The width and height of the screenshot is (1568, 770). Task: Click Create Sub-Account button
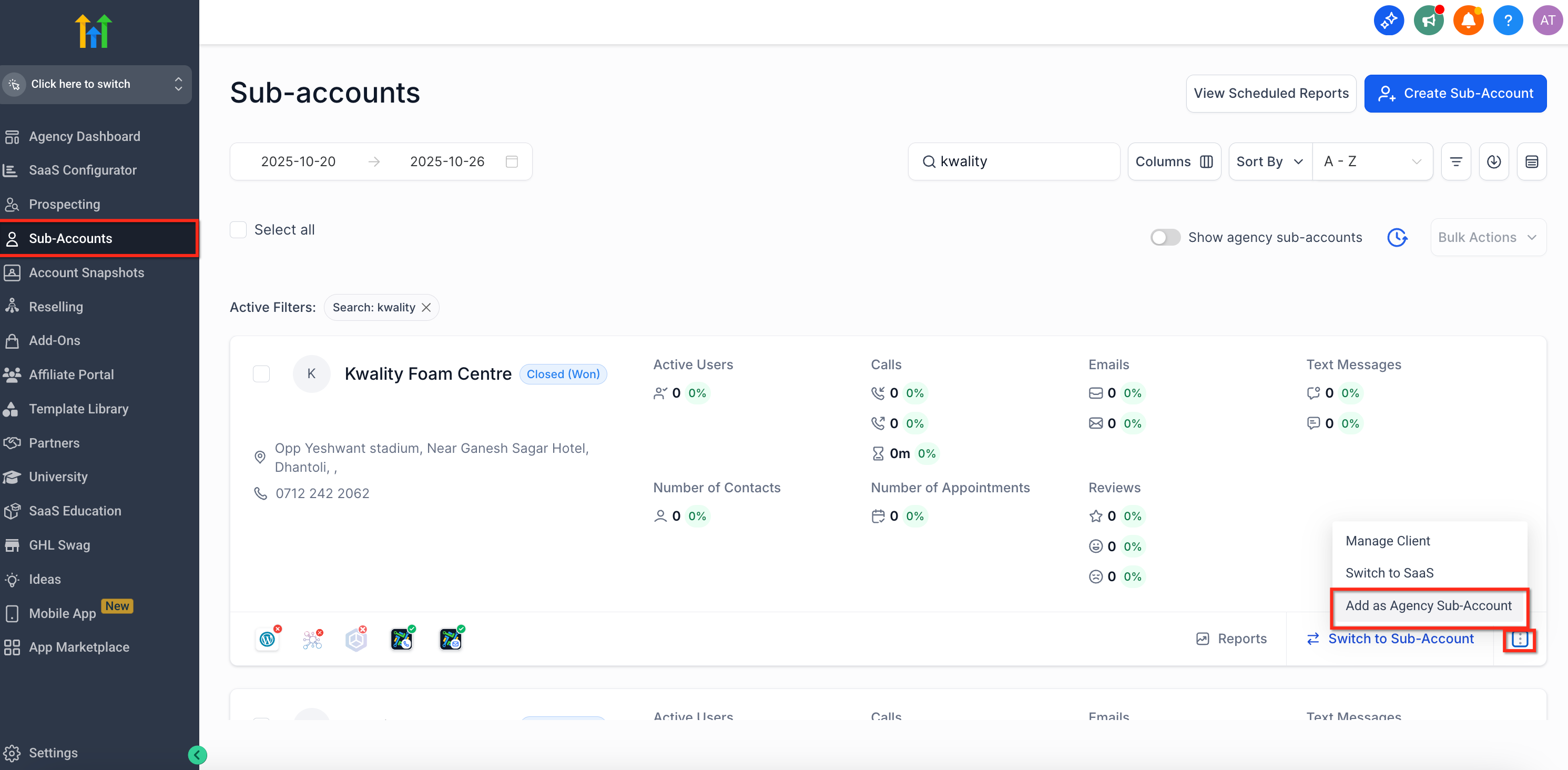(1455, 93)
